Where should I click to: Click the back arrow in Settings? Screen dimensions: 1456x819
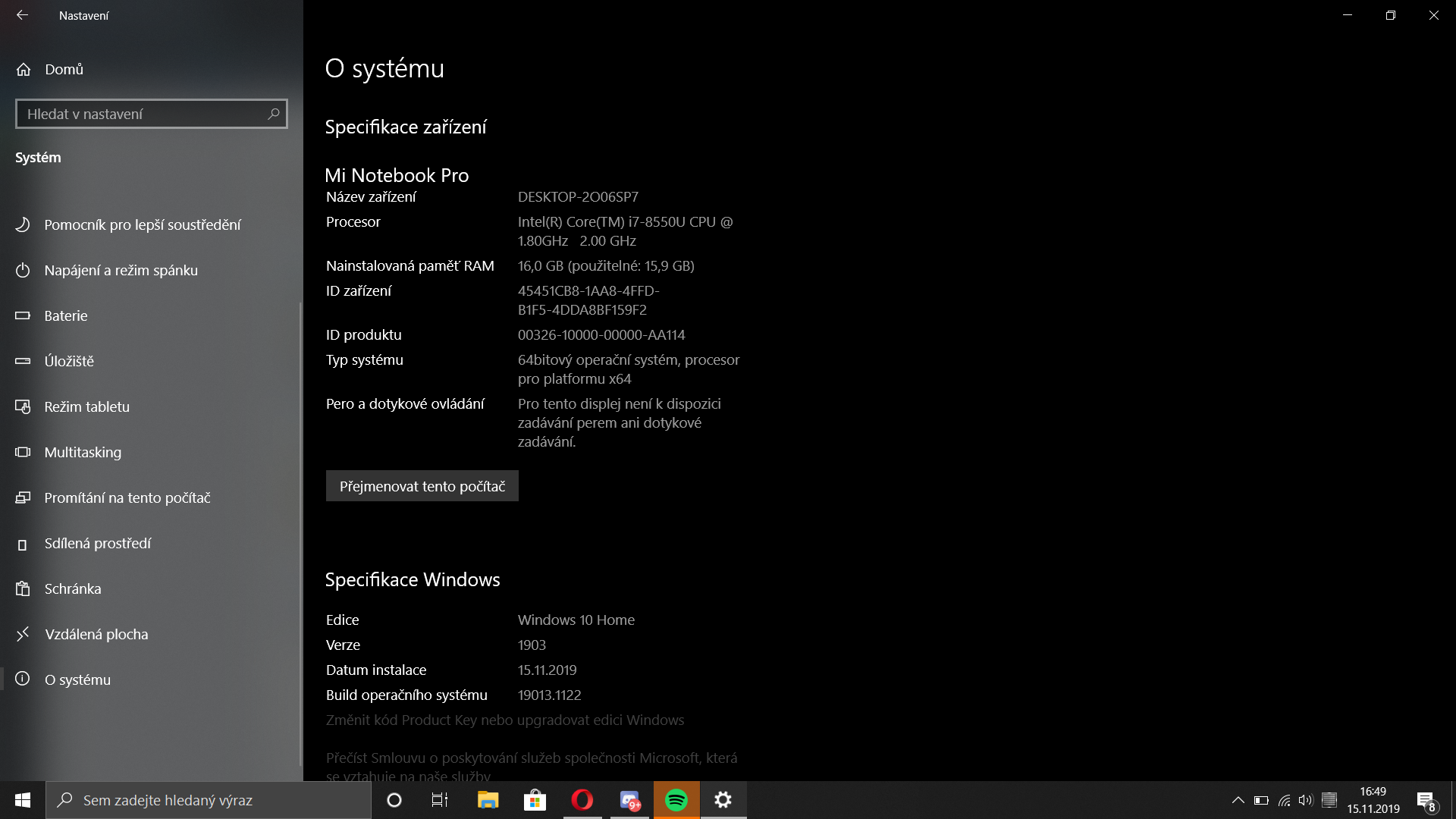(23, 15)
